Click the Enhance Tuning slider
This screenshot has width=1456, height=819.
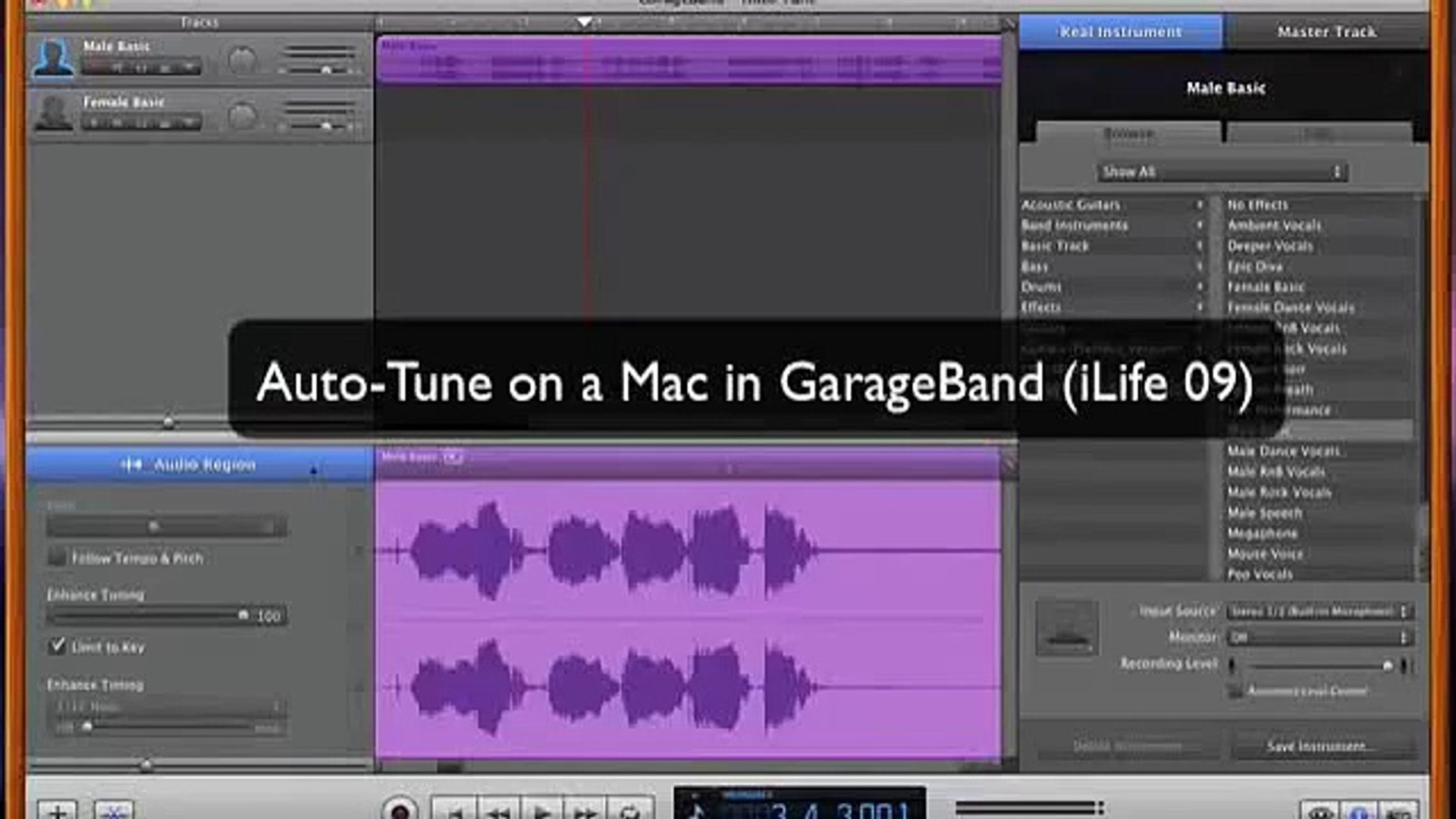point(152,615)
